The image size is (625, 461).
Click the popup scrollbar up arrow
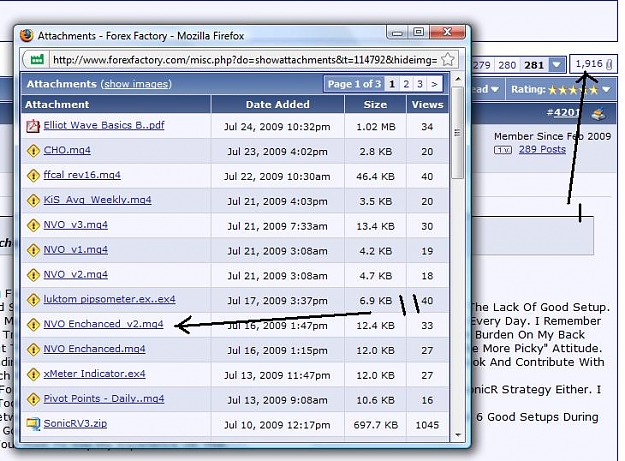458,79
